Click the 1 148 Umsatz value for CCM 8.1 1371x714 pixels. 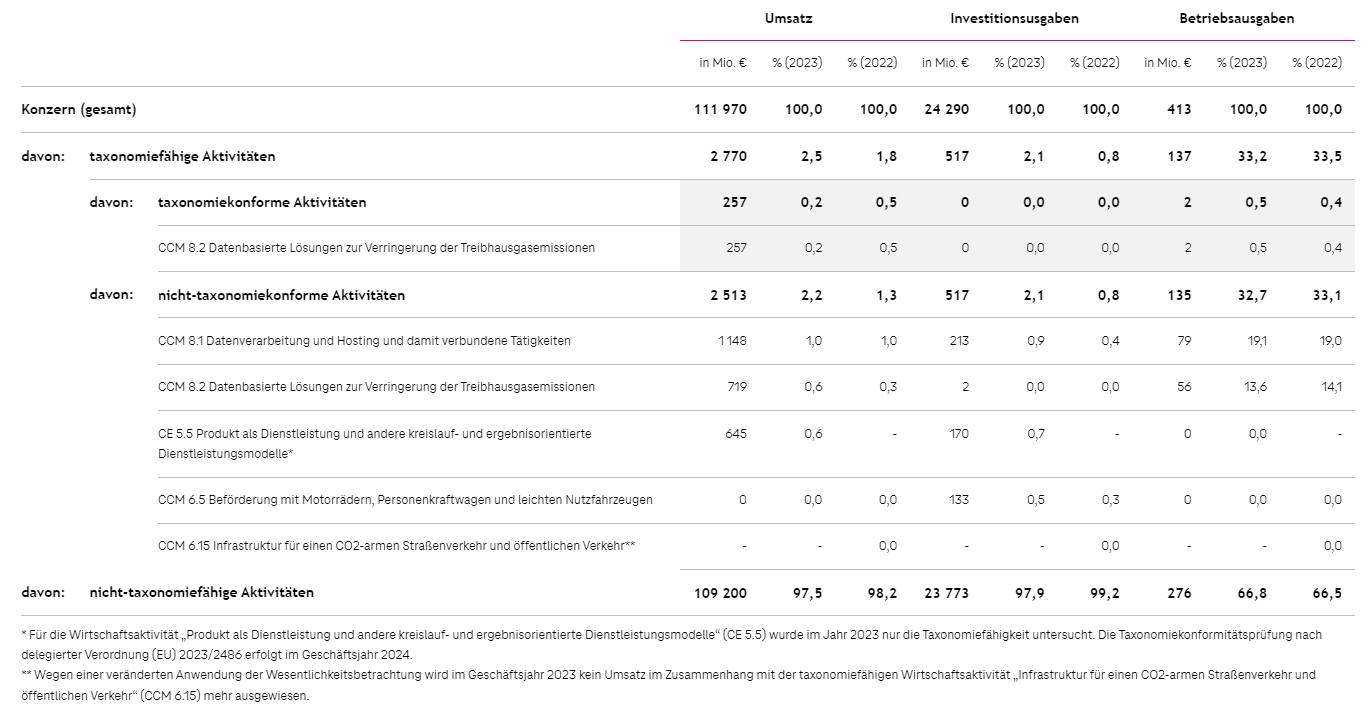coord(731,341)
